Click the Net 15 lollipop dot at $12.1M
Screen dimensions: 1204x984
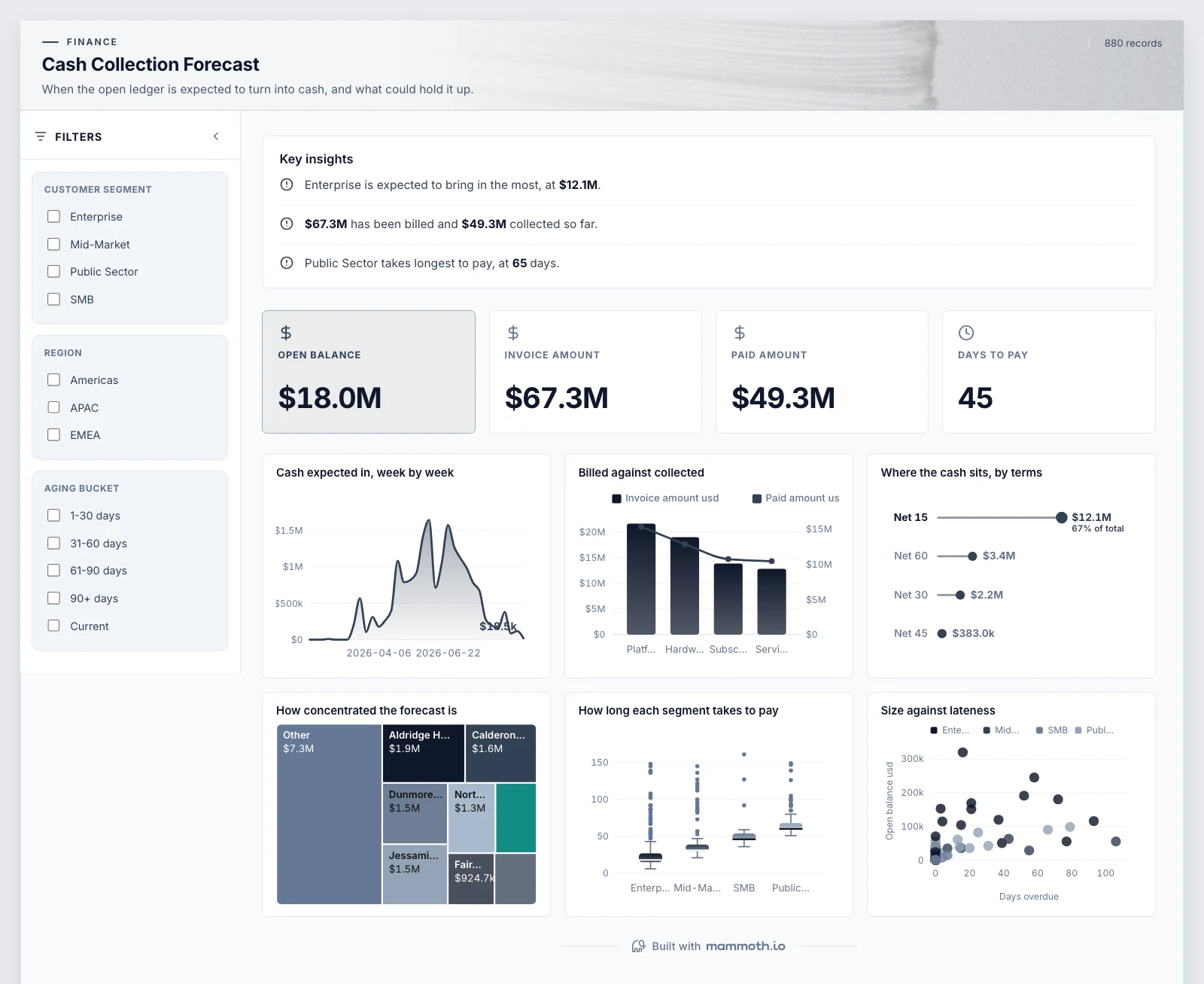1062,517
